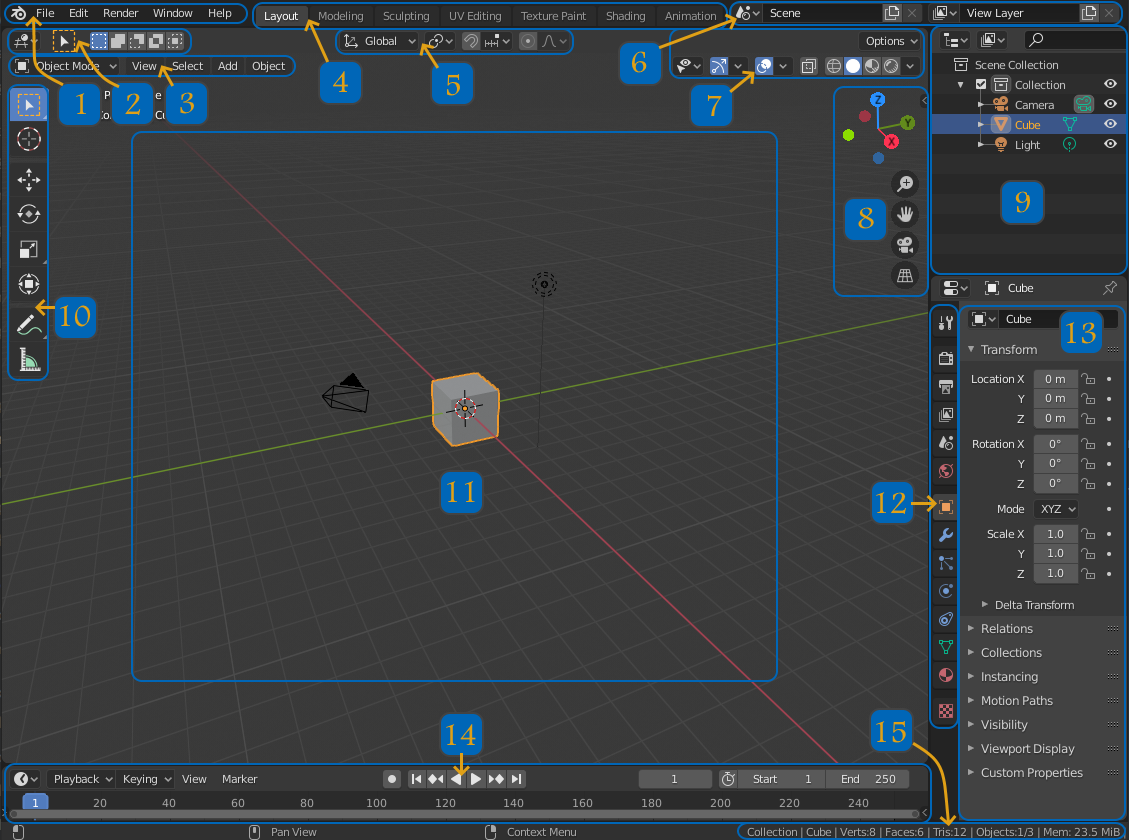This screenshot has height=840, width=1129.
Task: Open the World Properties globe tab
Action: point(944,470)
